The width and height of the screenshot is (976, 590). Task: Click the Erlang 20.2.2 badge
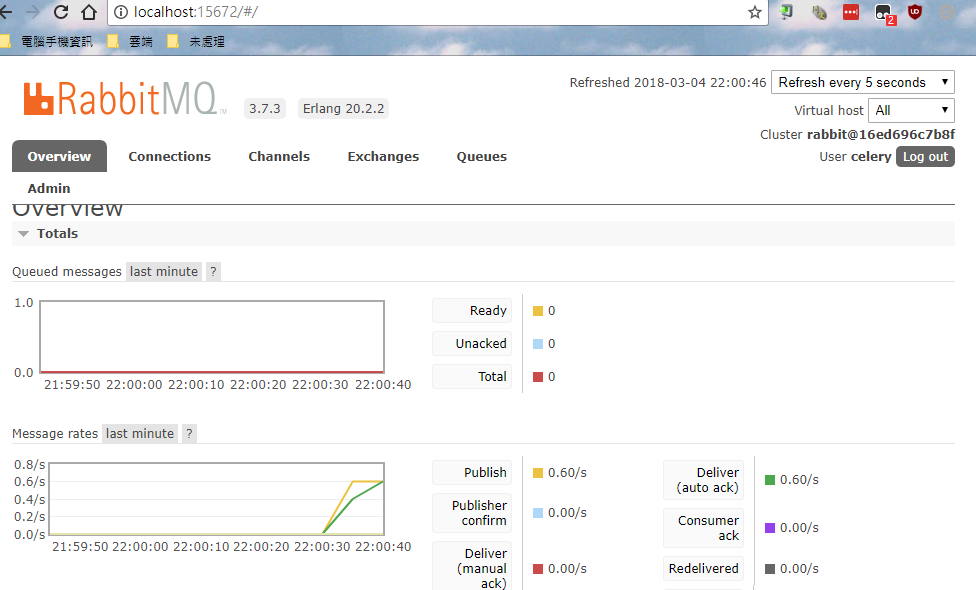[343, 108]
